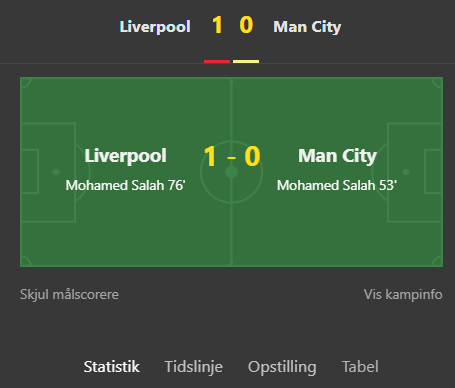The image size is (455, 388).
Task: Expand match details via Vis kampinfo
Action: (403, 295)
